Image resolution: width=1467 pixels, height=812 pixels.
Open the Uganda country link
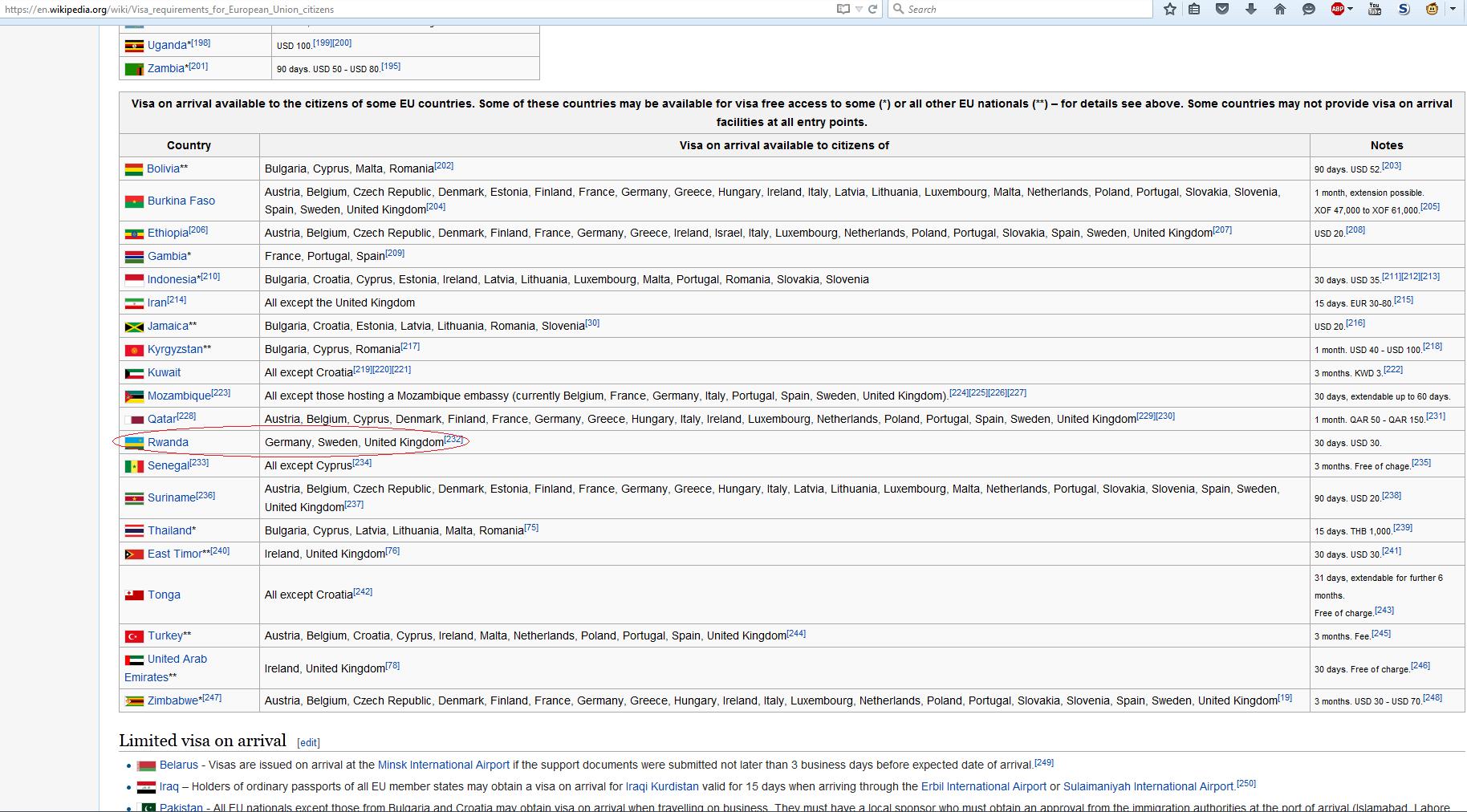pos(167,45)
